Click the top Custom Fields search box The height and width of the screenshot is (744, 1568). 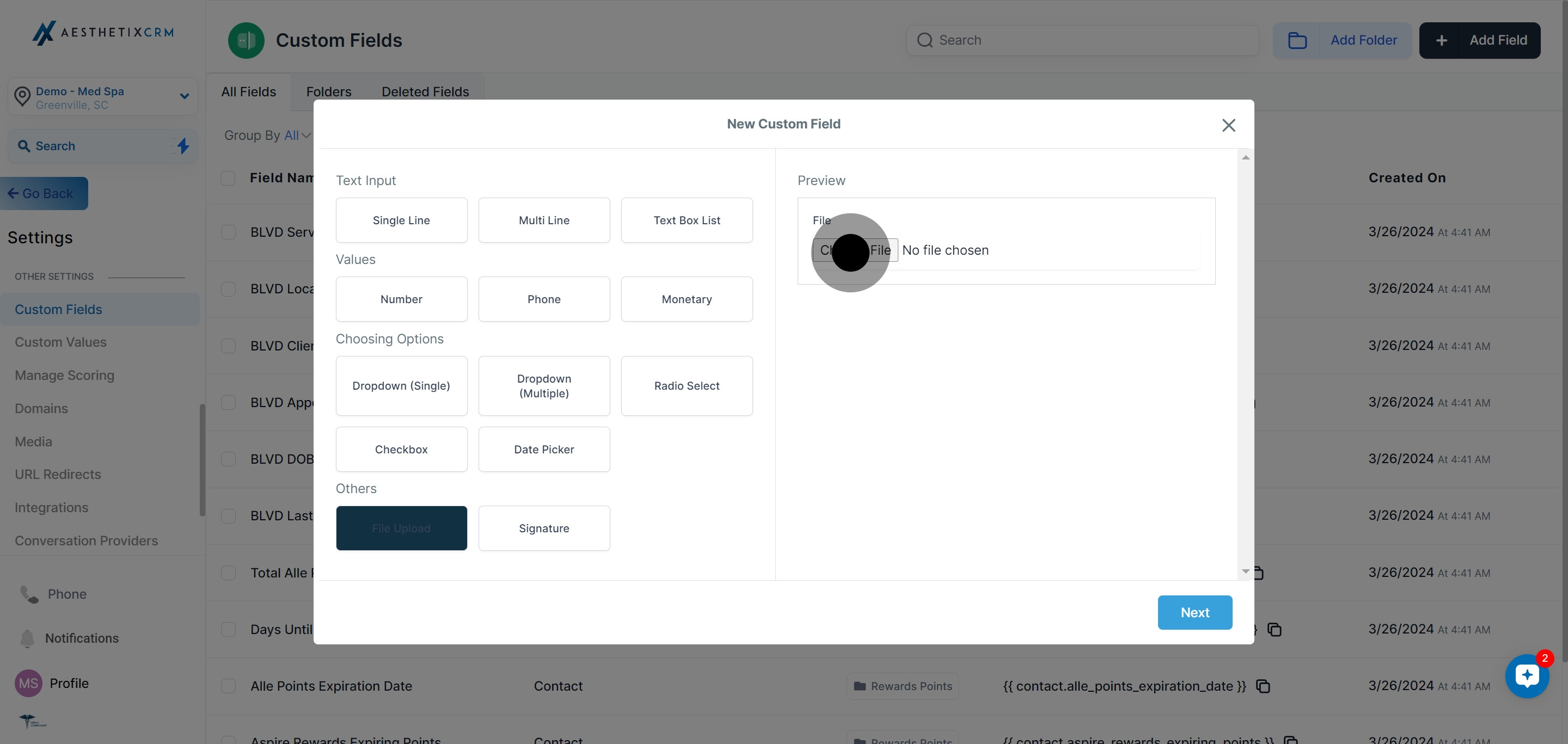[1083, 40]
